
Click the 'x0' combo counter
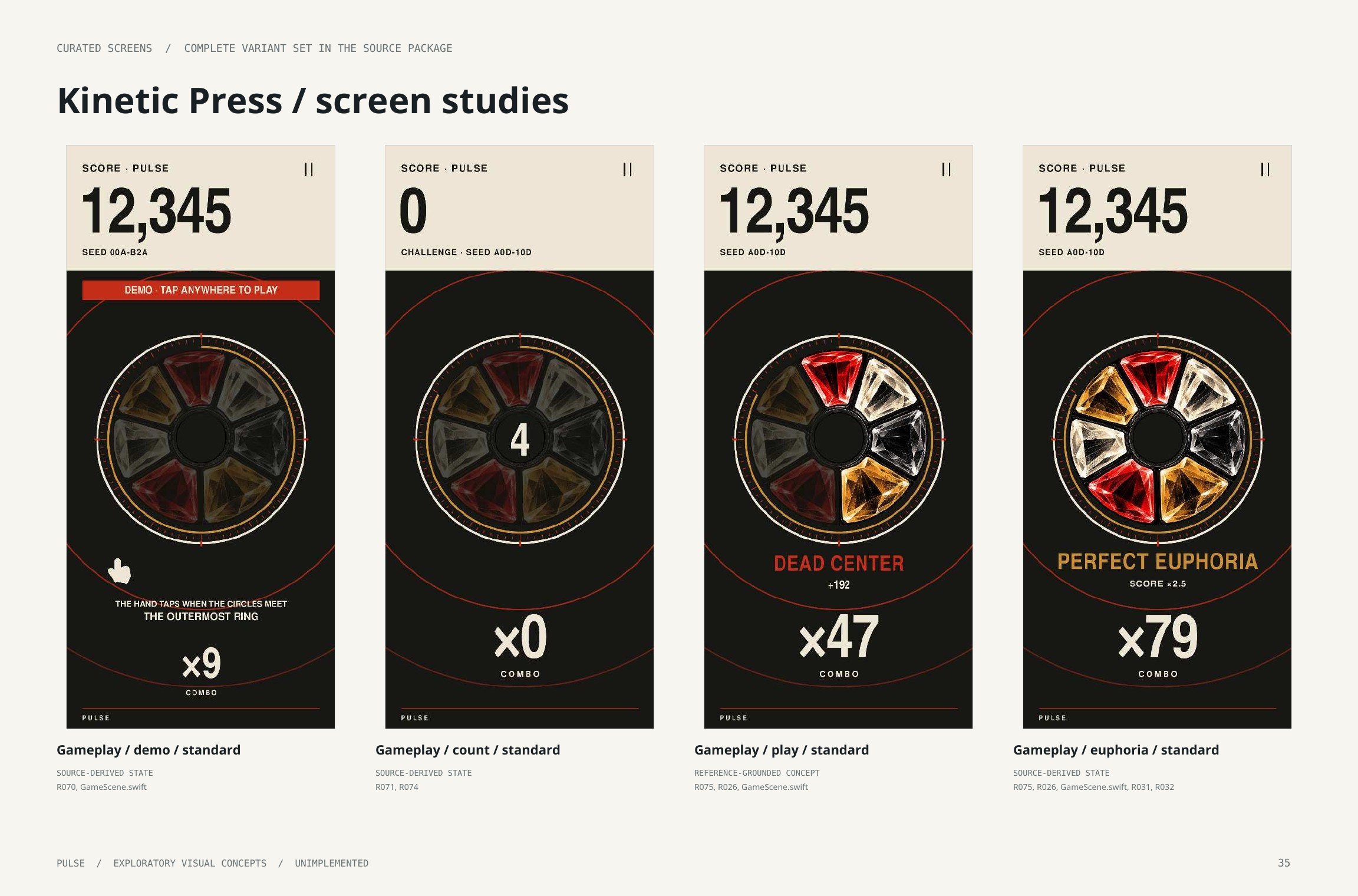[520, 637]
